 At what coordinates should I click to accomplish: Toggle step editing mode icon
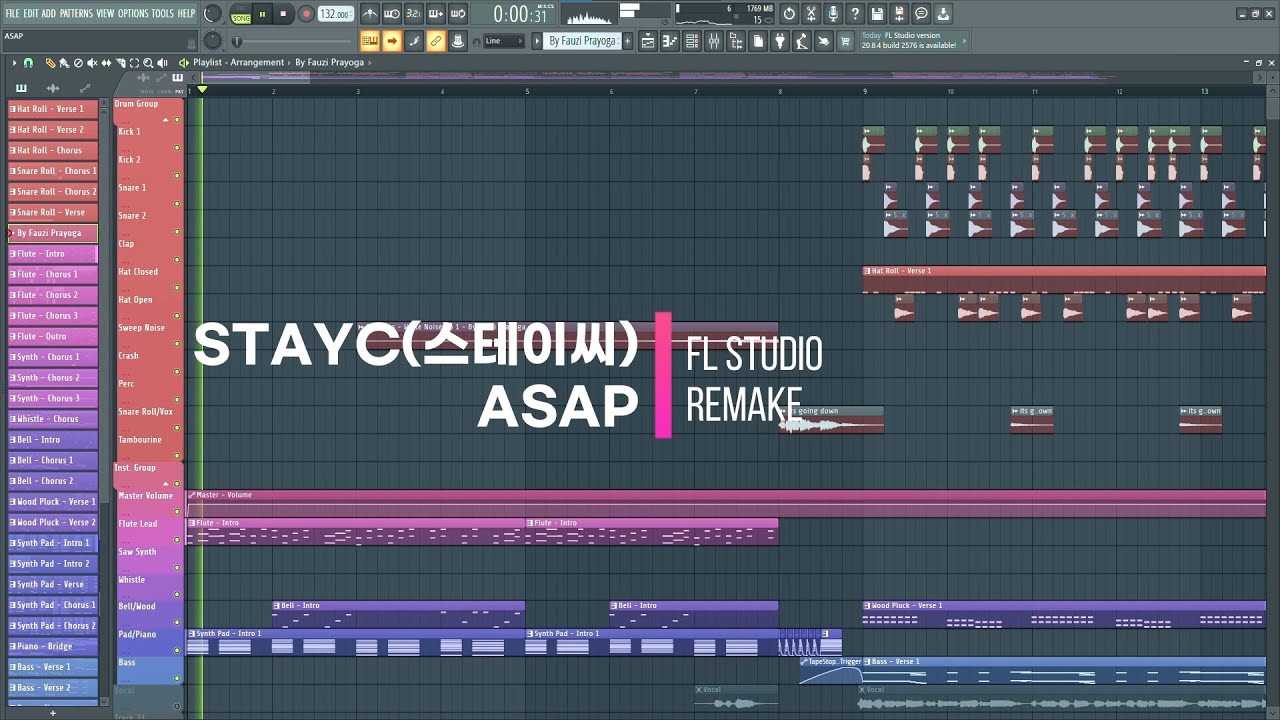(414, 41)
